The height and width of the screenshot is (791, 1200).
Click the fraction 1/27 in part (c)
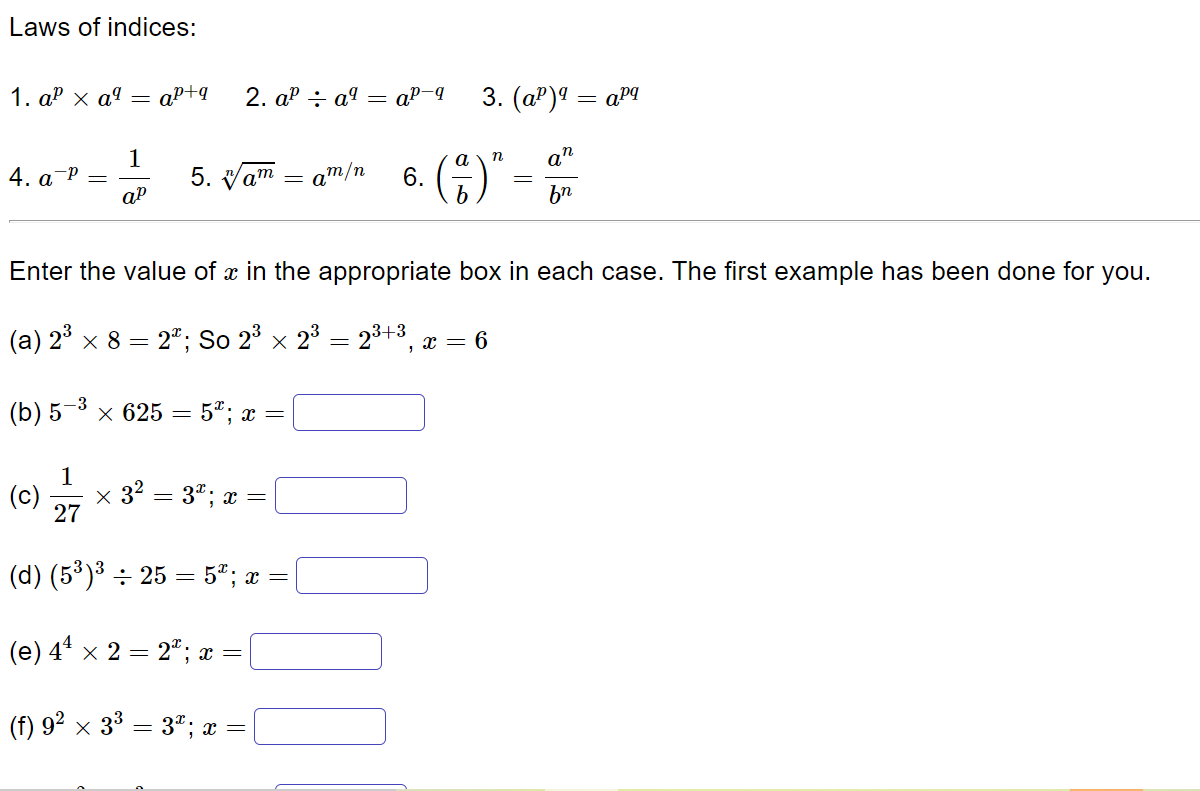(x=64, y=493)
